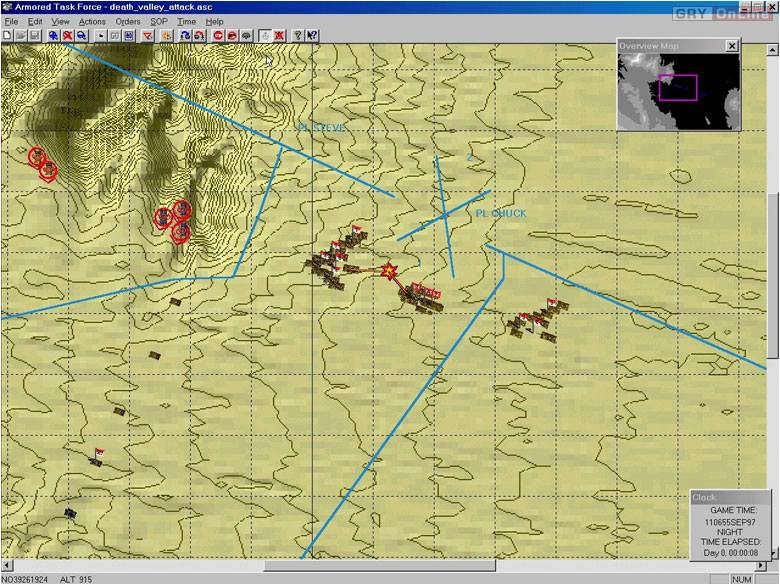Close the Overview Map panel
The height and width of the screenshot is (585, 780).
[731, 46]
